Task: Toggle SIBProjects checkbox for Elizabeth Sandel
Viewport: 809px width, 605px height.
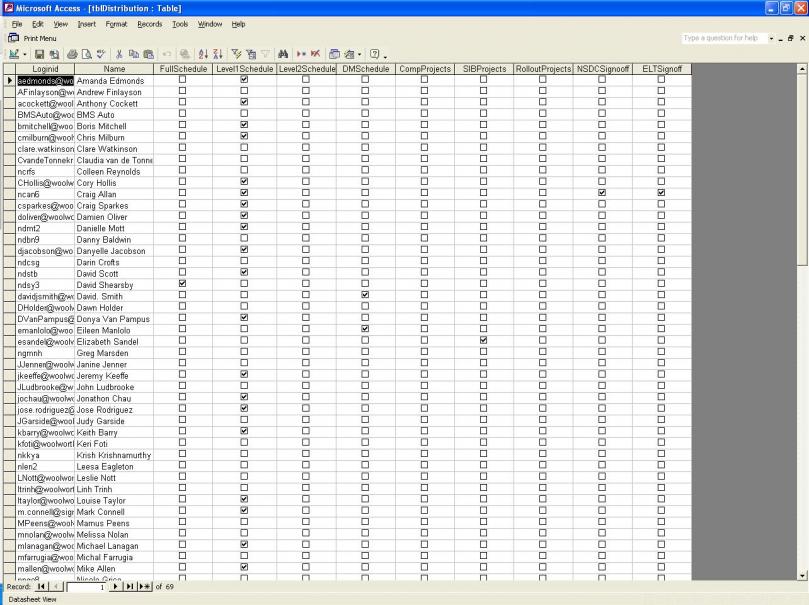Action: tap(483, 340)
